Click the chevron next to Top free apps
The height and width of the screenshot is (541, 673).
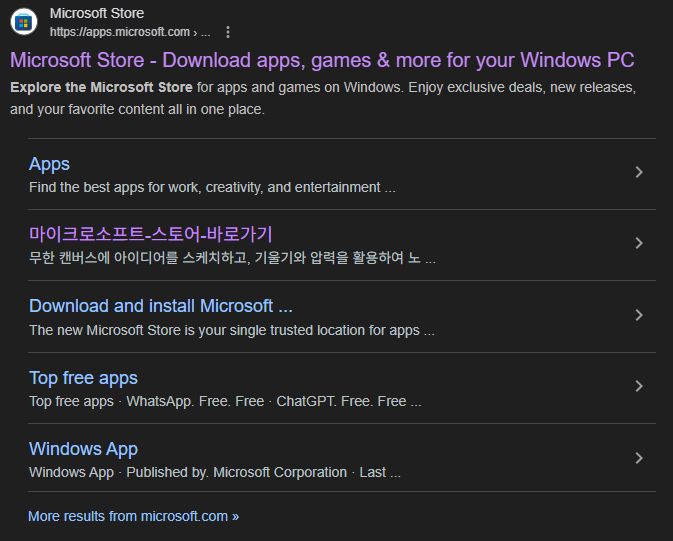(x=639, y=386)
